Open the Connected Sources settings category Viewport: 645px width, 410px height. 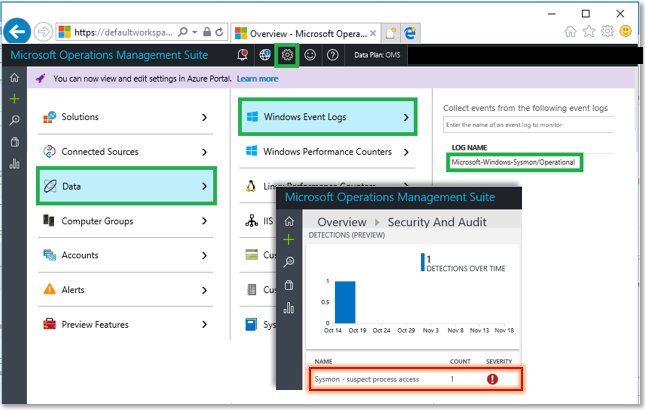pyautogui.click(x=125, y=152)
